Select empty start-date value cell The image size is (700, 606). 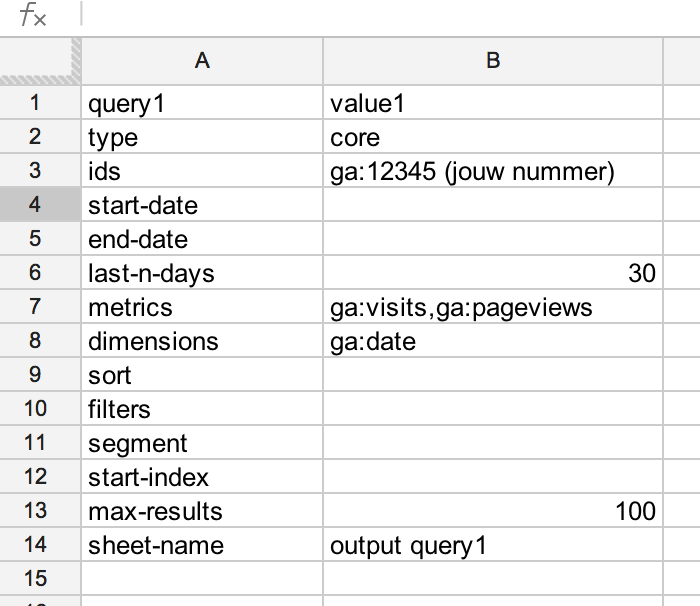coord(492,206)
